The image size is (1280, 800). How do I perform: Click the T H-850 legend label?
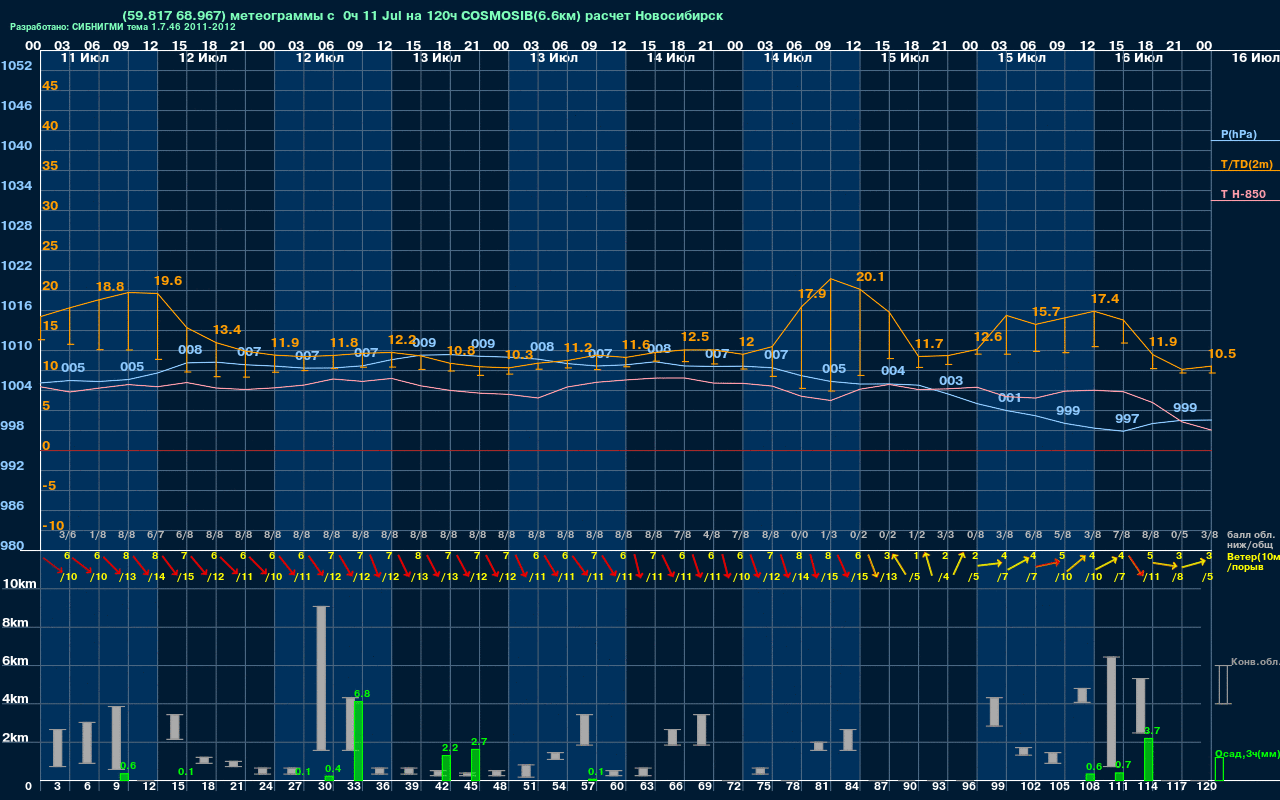[x=1241, y=194]
